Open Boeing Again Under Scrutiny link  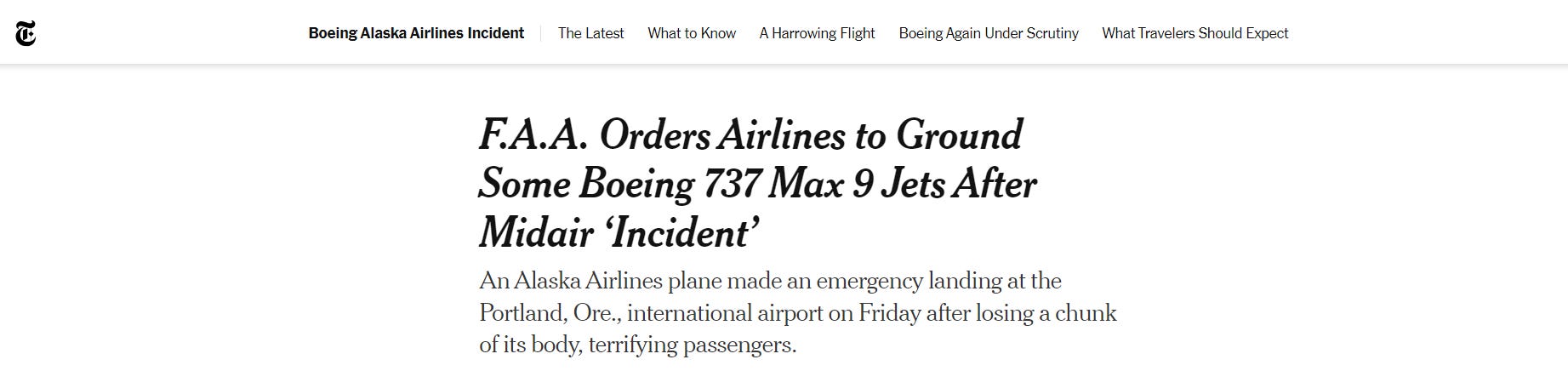coord(988,33)
